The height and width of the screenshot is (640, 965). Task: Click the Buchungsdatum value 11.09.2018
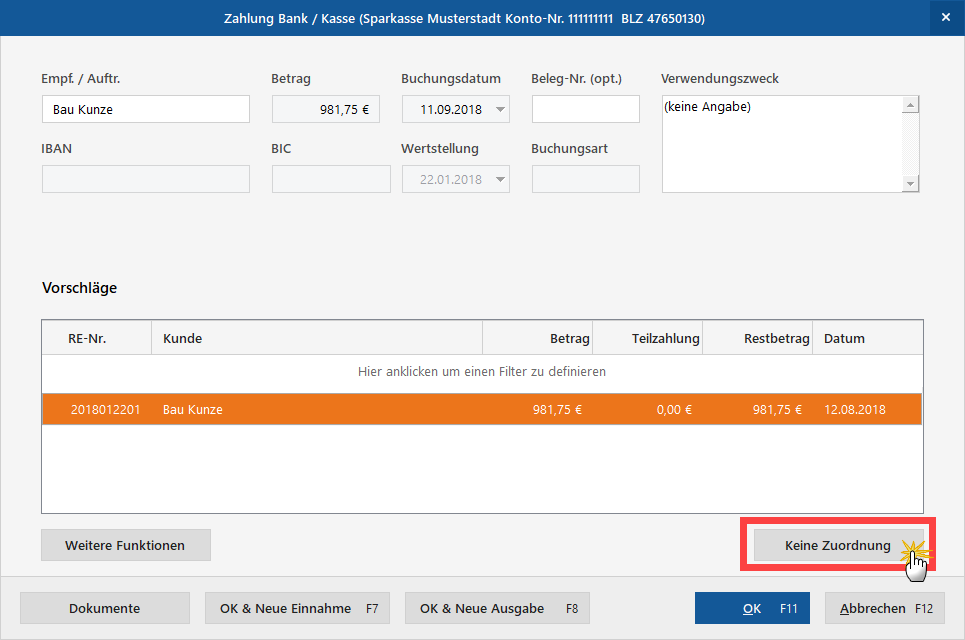pos(451,110)
